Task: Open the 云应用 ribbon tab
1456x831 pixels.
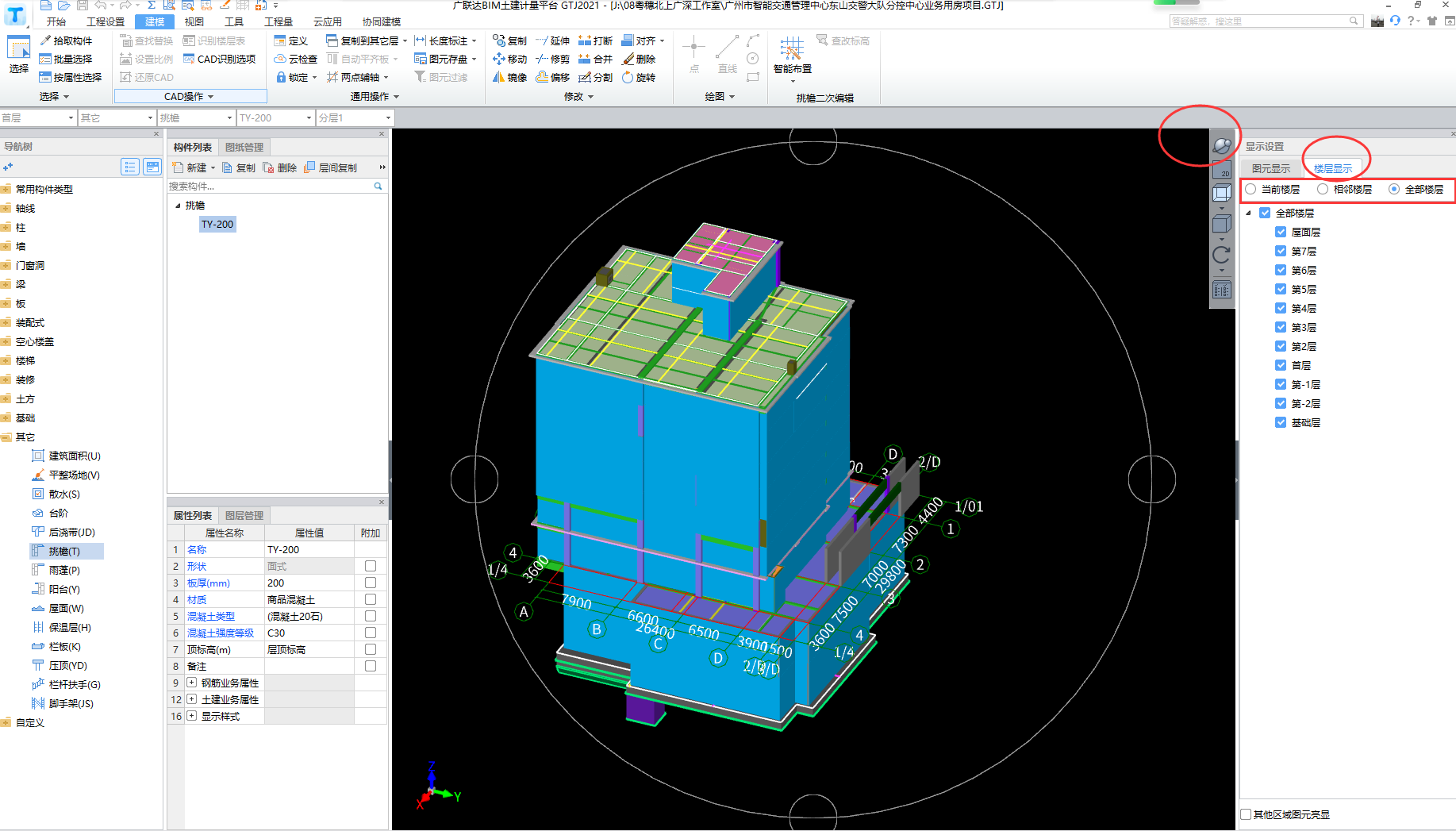Action: 328,21
